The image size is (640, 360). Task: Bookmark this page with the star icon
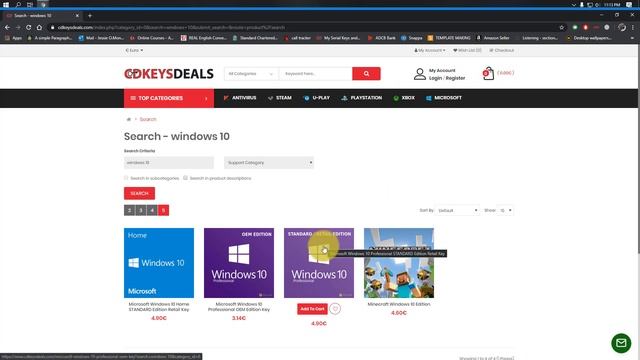[562, 27]
